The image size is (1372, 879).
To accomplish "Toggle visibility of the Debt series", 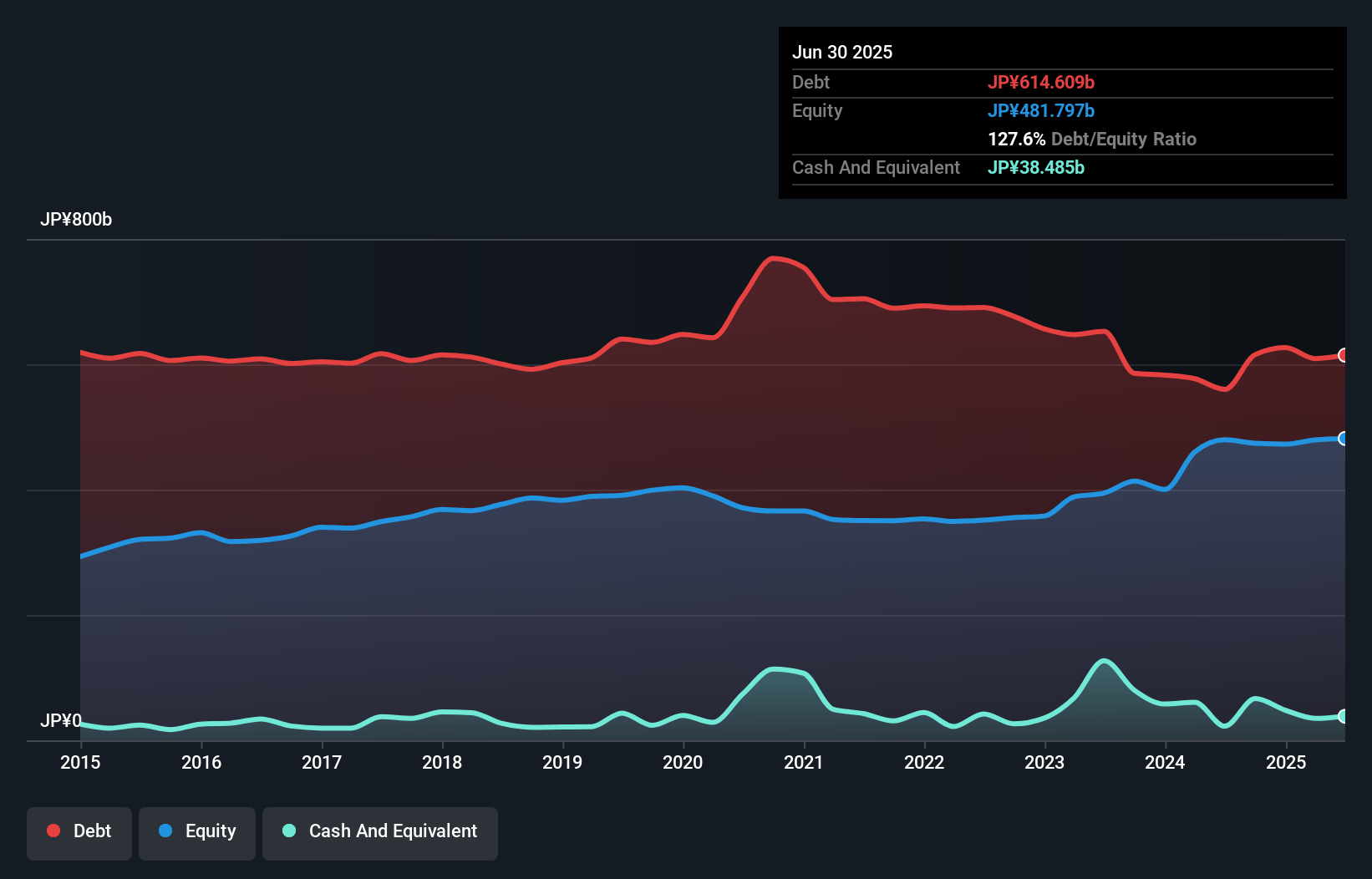I will (79, 831).
